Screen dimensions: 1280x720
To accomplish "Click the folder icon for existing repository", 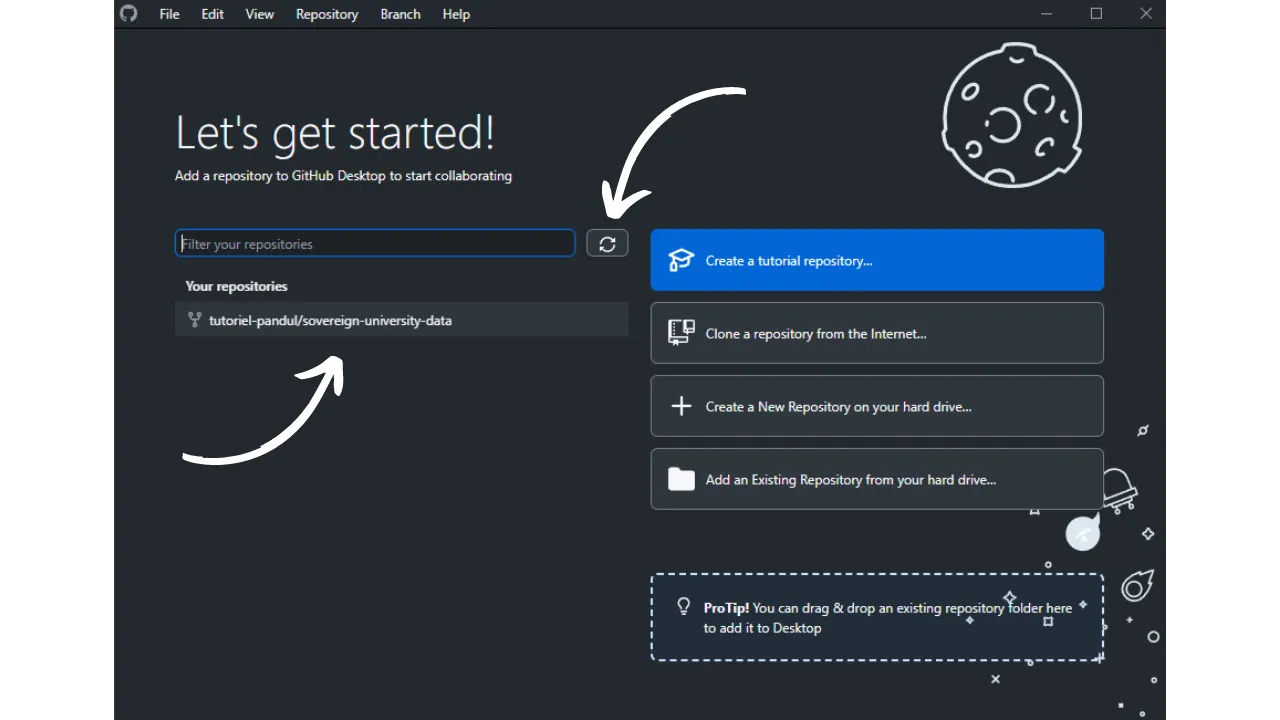I will click(681, 479).
